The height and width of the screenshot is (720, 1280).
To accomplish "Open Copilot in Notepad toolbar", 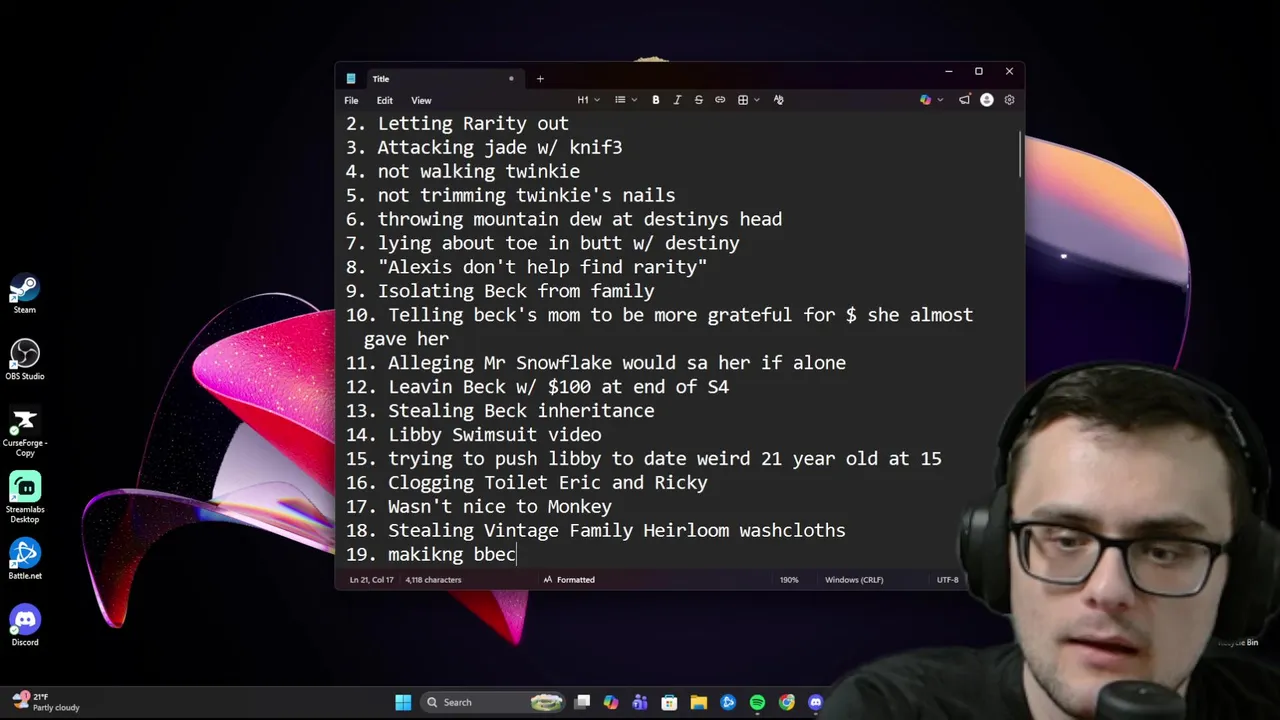I will coord(925,100).
